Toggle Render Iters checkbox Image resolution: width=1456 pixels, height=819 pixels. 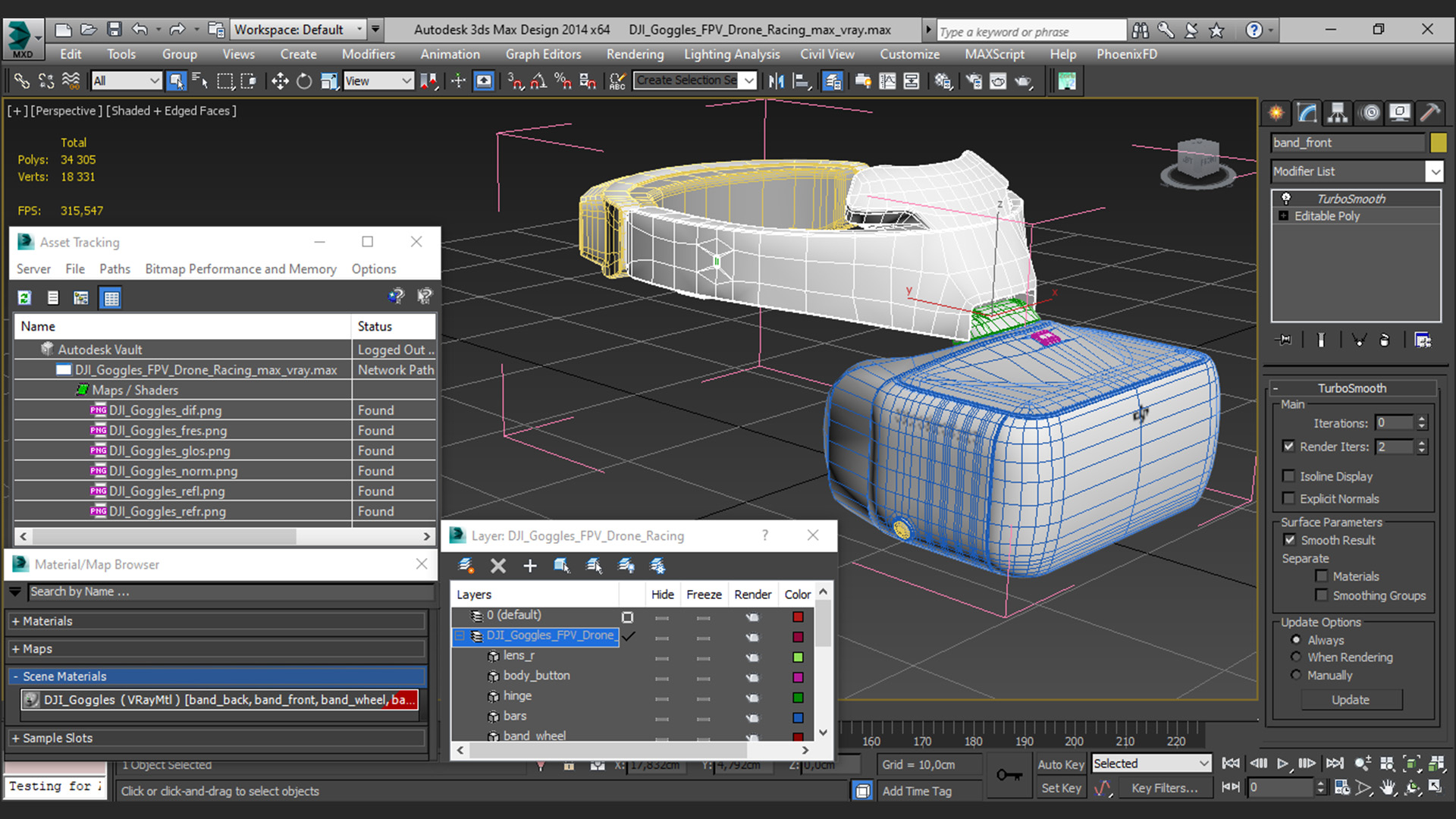click(1288, 447)
